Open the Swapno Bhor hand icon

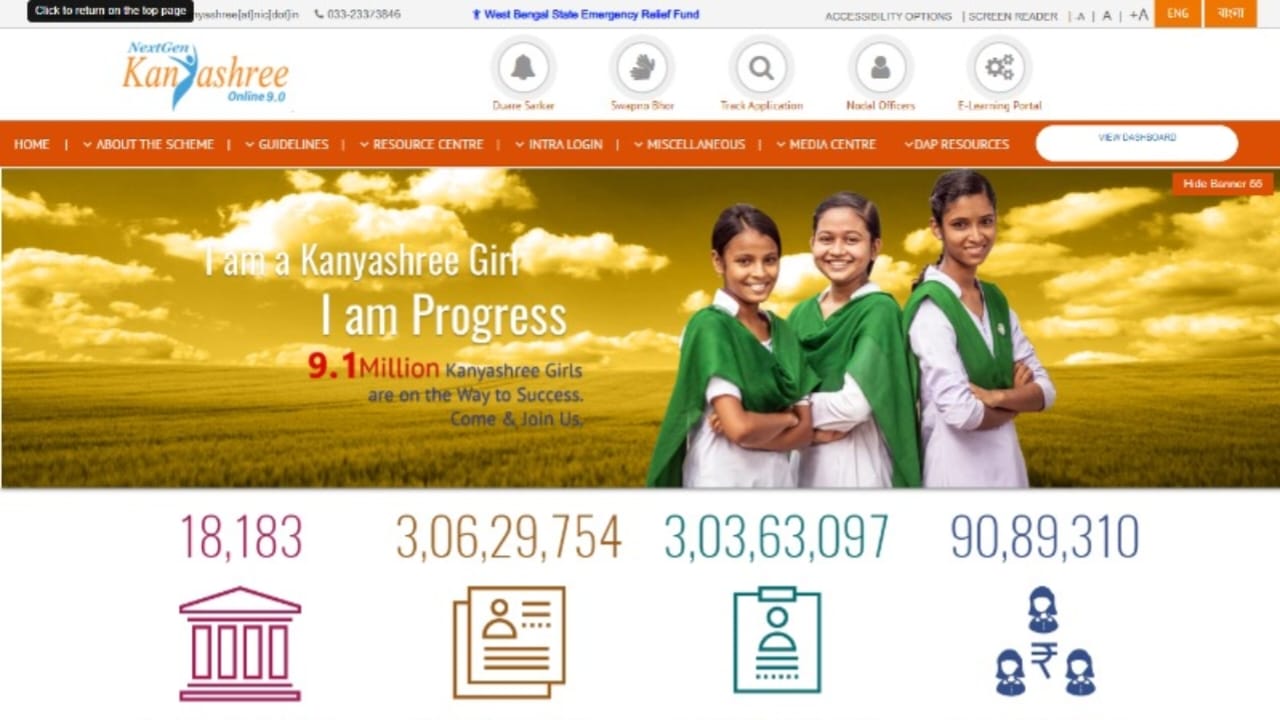click(x=642, y=68)
